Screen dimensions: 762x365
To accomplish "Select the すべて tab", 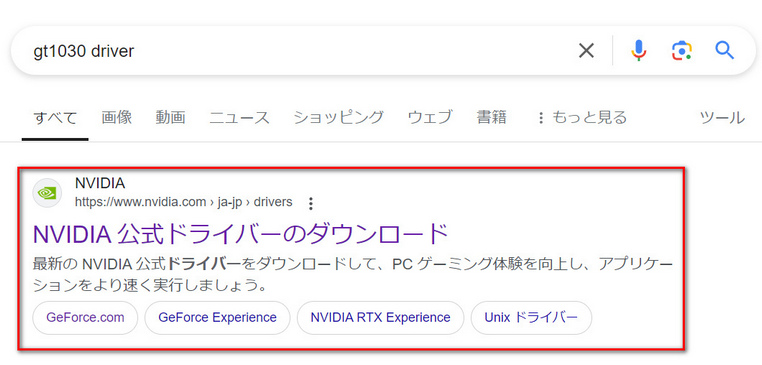I will pyautogui.click(x=55, y=118).
